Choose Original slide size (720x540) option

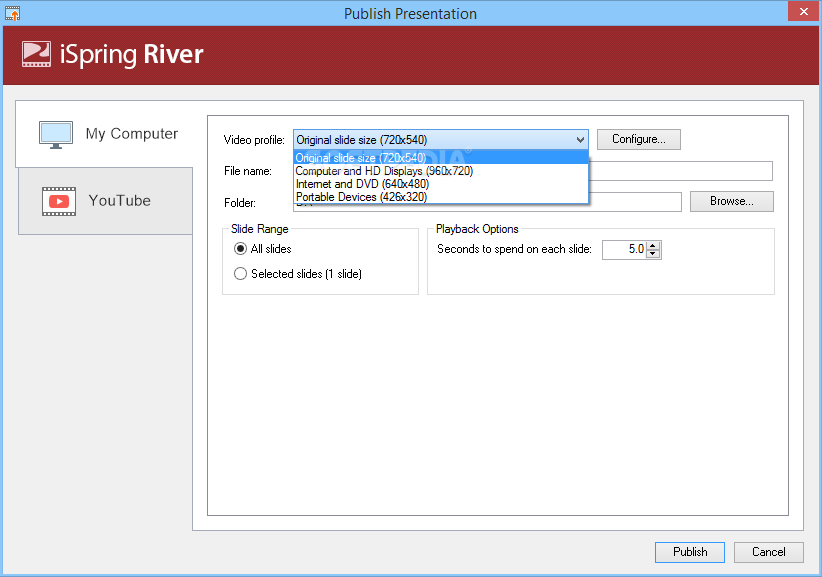tap(440, 157)
